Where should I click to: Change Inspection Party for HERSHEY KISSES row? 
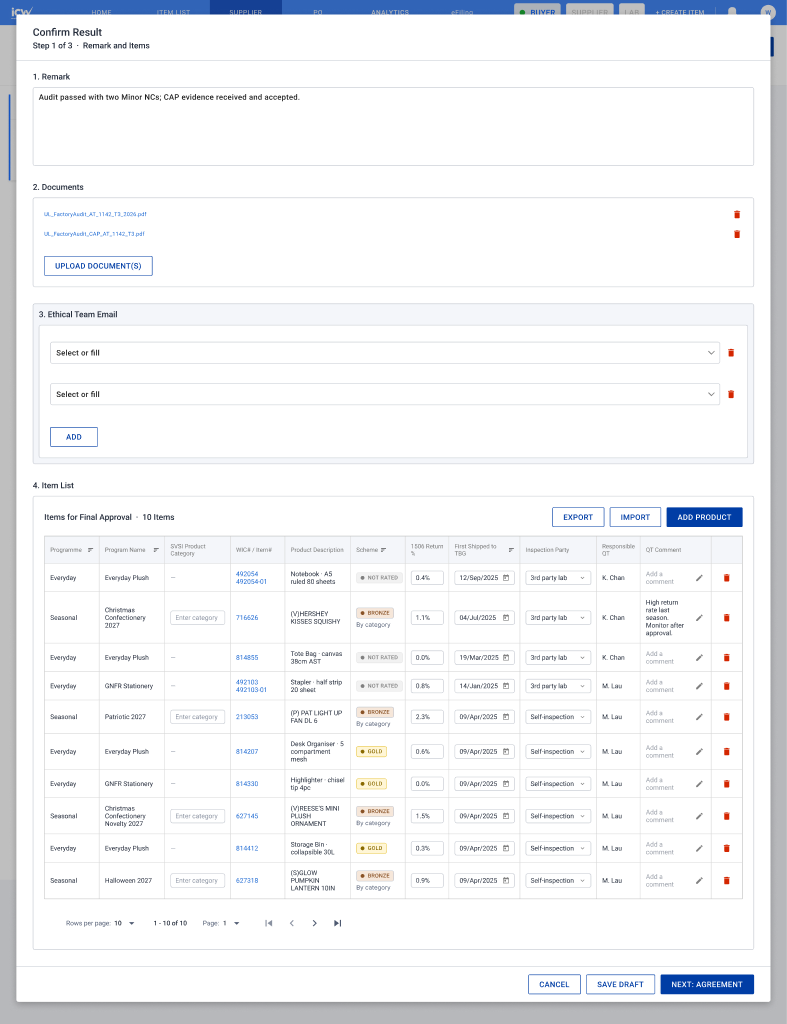click(558, 618)
